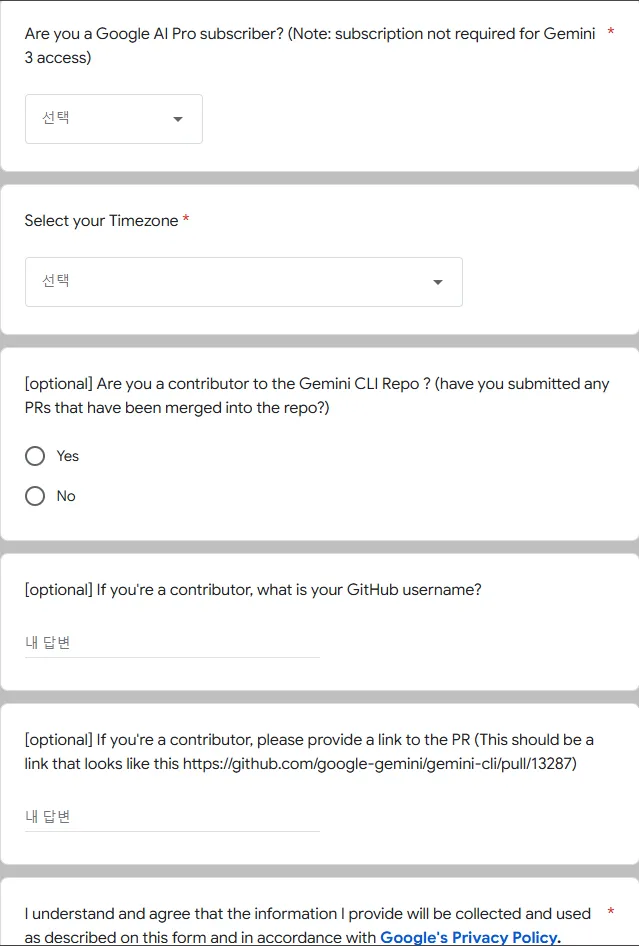
Task: Select No for Gemini CLI contributor question
Action: pyautogui.click(x=35, y=496)
